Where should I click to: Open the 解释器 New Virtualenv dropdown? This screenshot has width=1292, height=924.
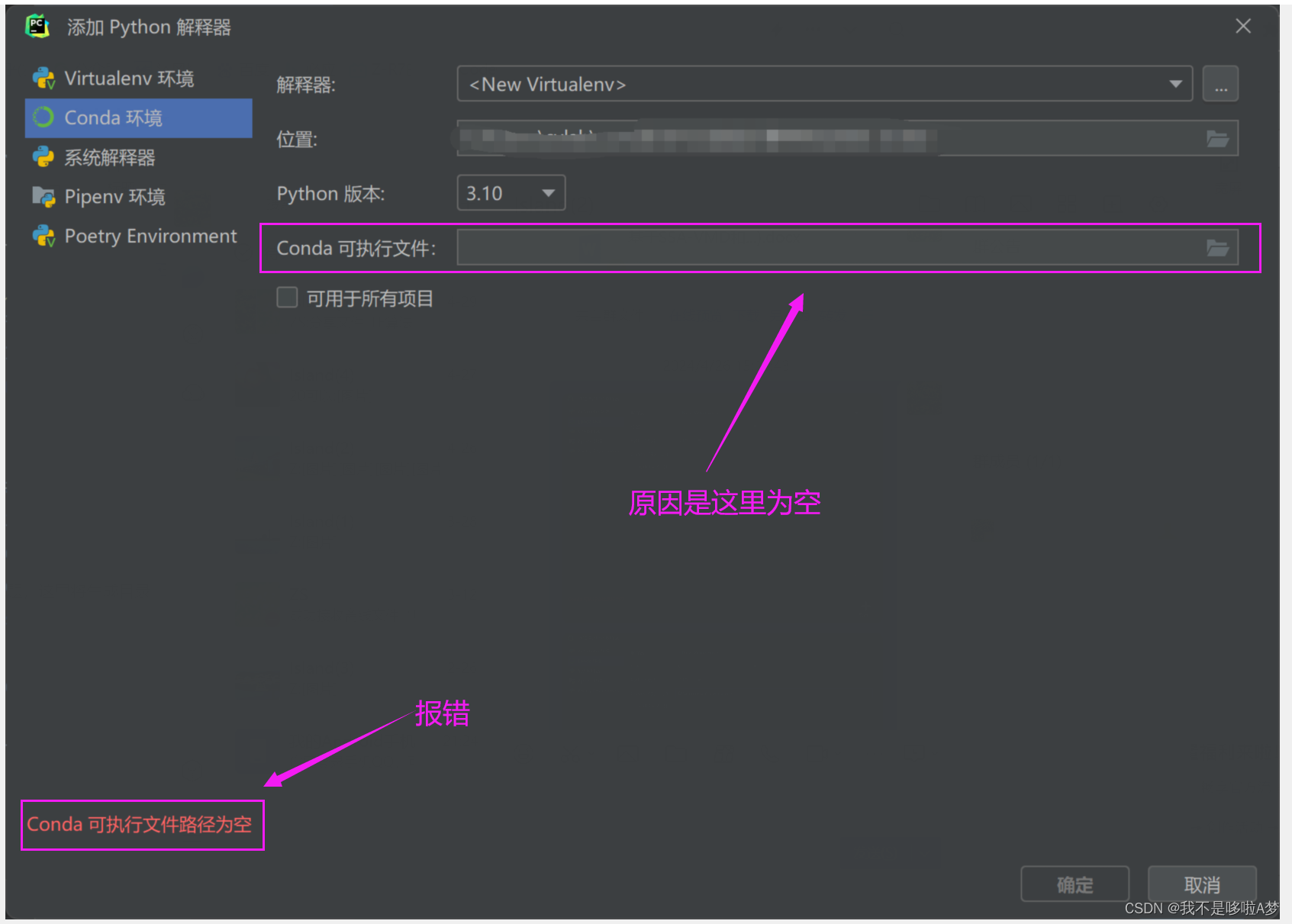coord(825,84)
